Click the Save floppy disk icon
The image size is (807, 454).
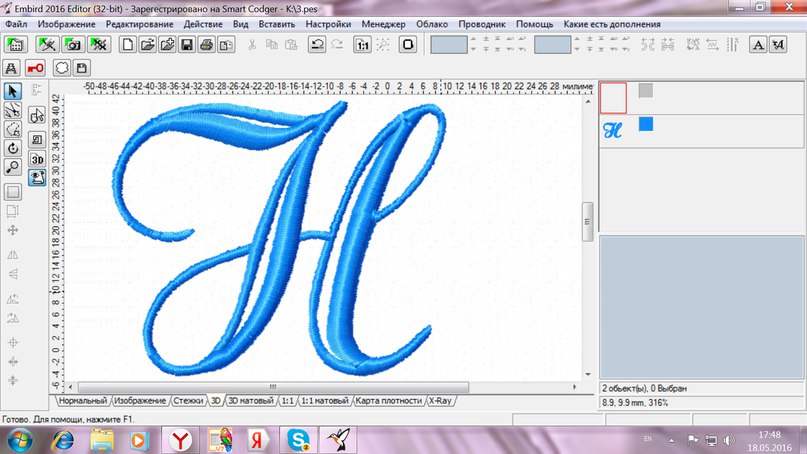[x=187, y=44]
